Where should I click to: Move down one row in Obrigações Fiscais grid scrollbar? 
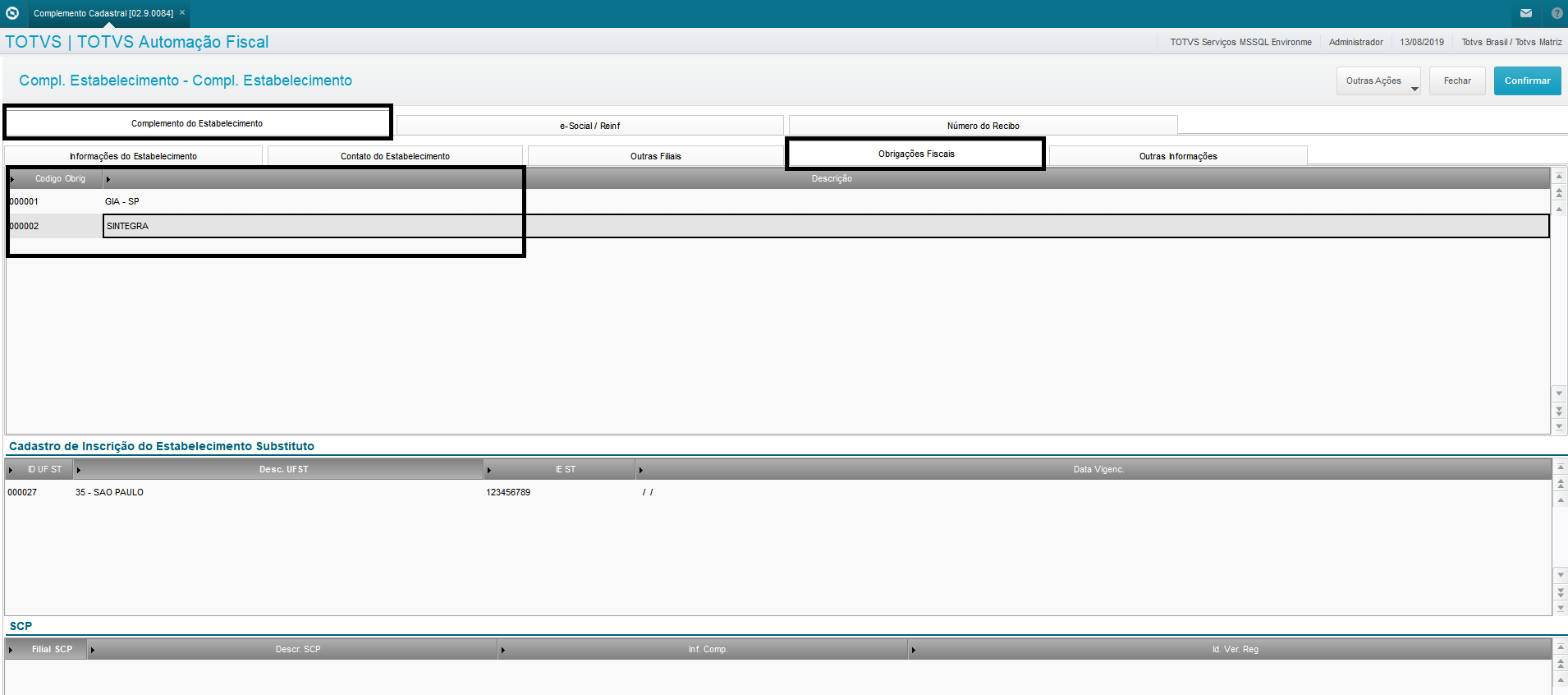(1559, 394)
